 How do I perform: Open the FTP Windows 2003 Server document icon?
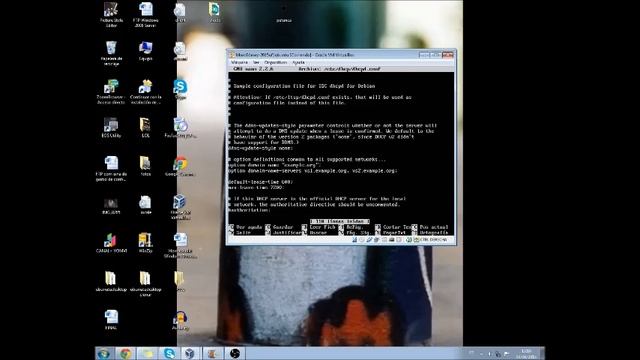coord(145,15)
